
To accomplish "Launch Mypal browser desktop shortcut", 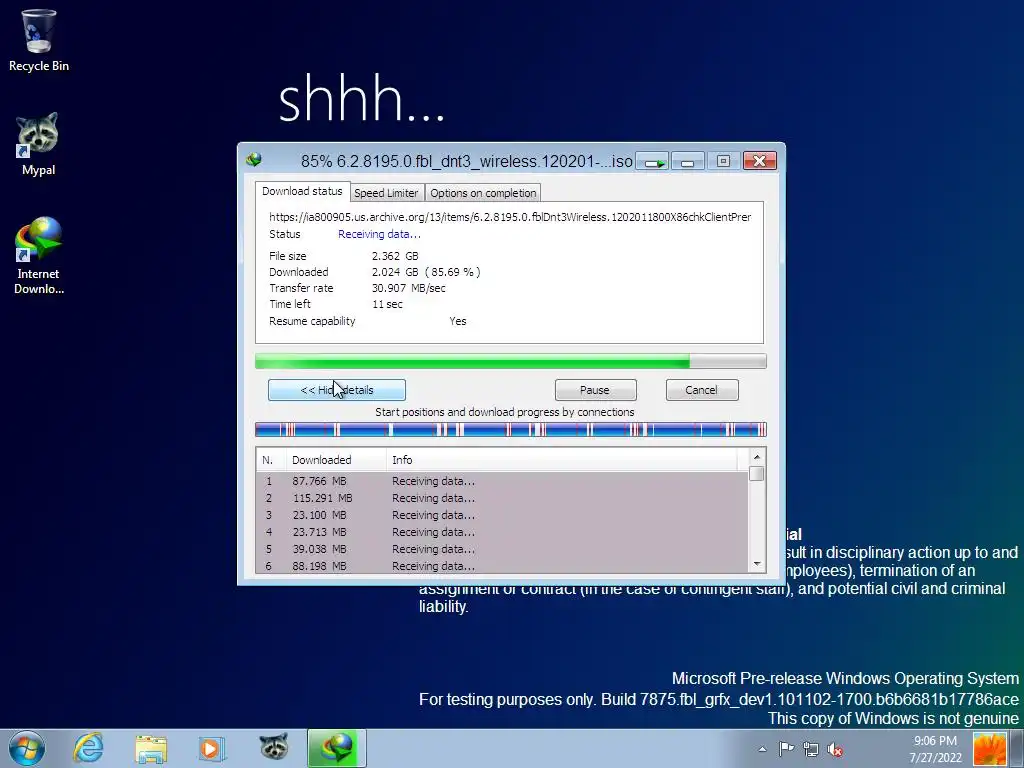I will coord(38,144).
